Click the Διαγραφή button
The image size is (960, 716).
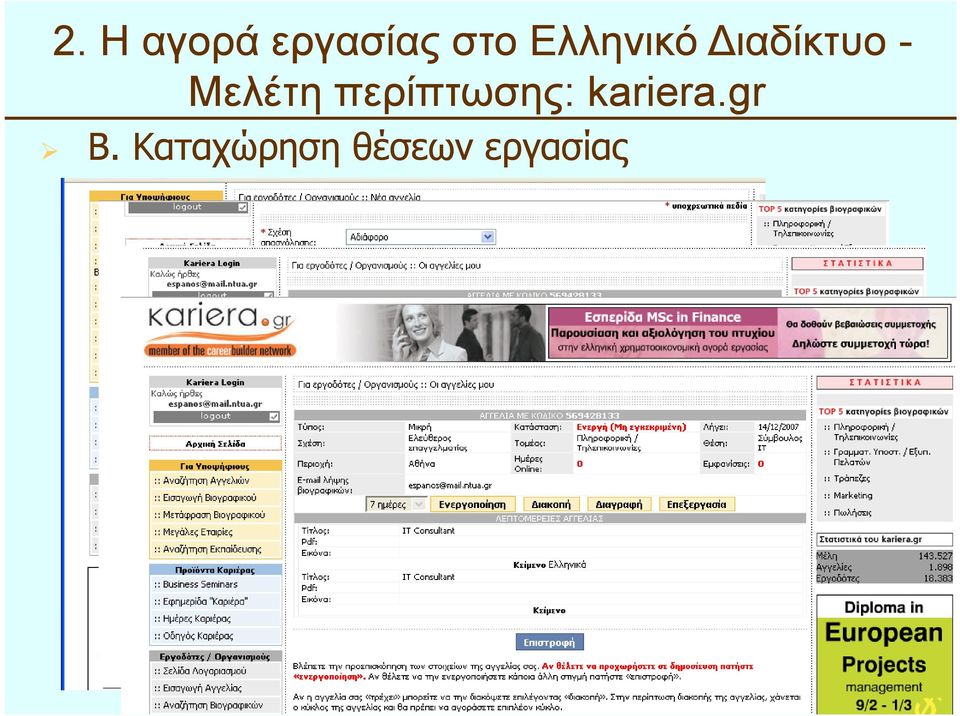point(618,505)
